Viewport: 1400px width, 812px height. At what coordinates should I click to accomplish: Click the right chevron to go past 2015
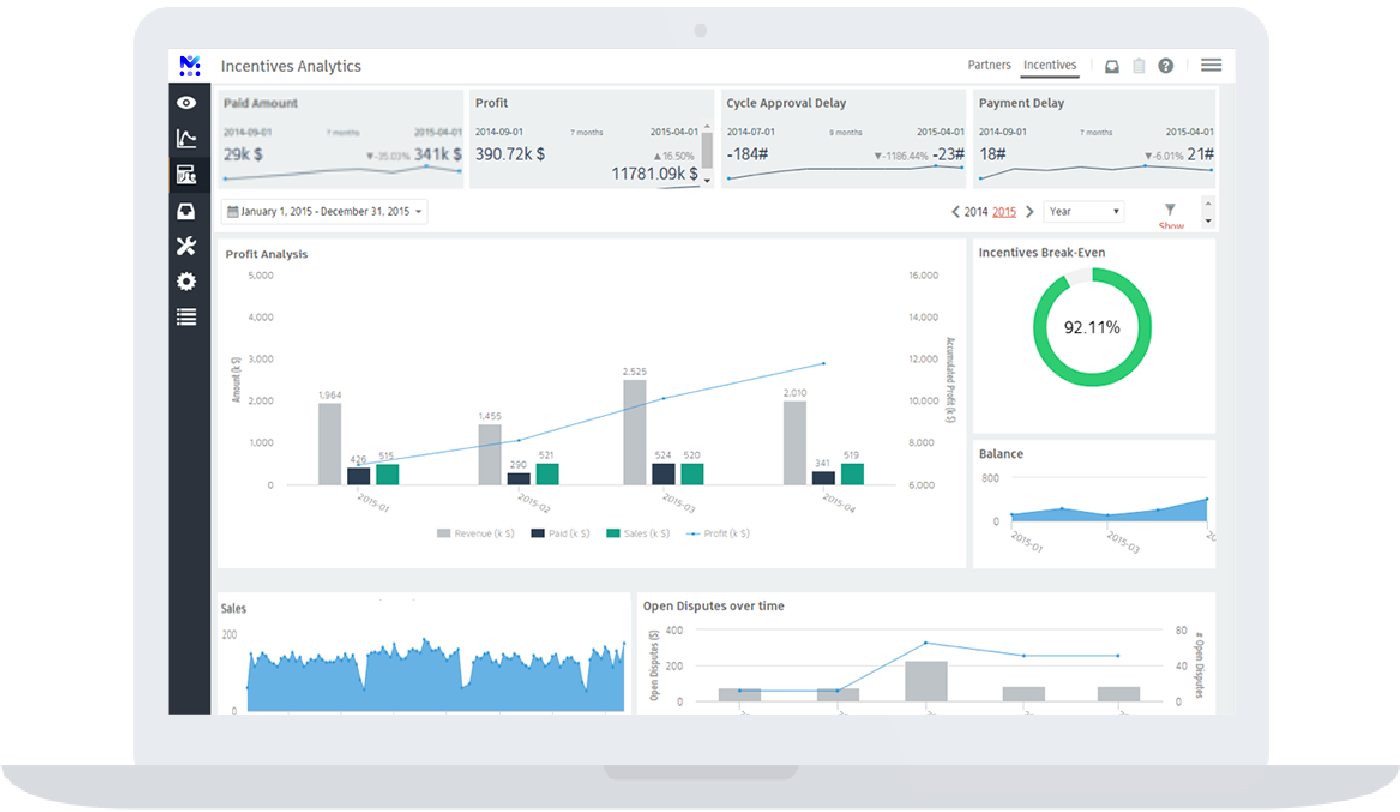1028,211
